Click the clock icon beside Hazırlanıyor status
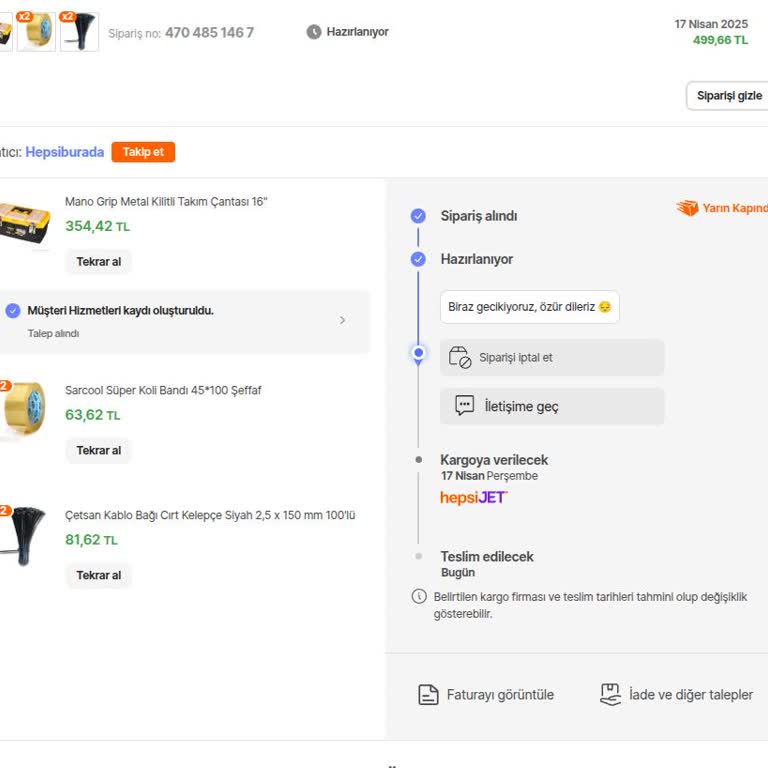The width and height of the screenshot is (768, 768). tap(313, 32)
